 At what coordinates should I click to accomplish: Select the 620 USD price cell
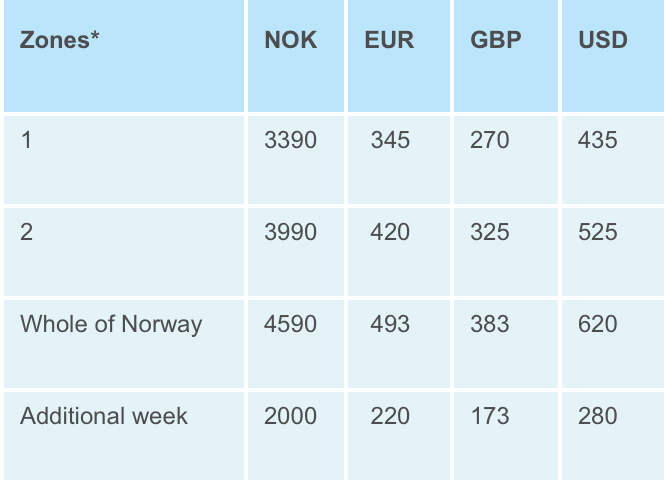coord(598,324)
